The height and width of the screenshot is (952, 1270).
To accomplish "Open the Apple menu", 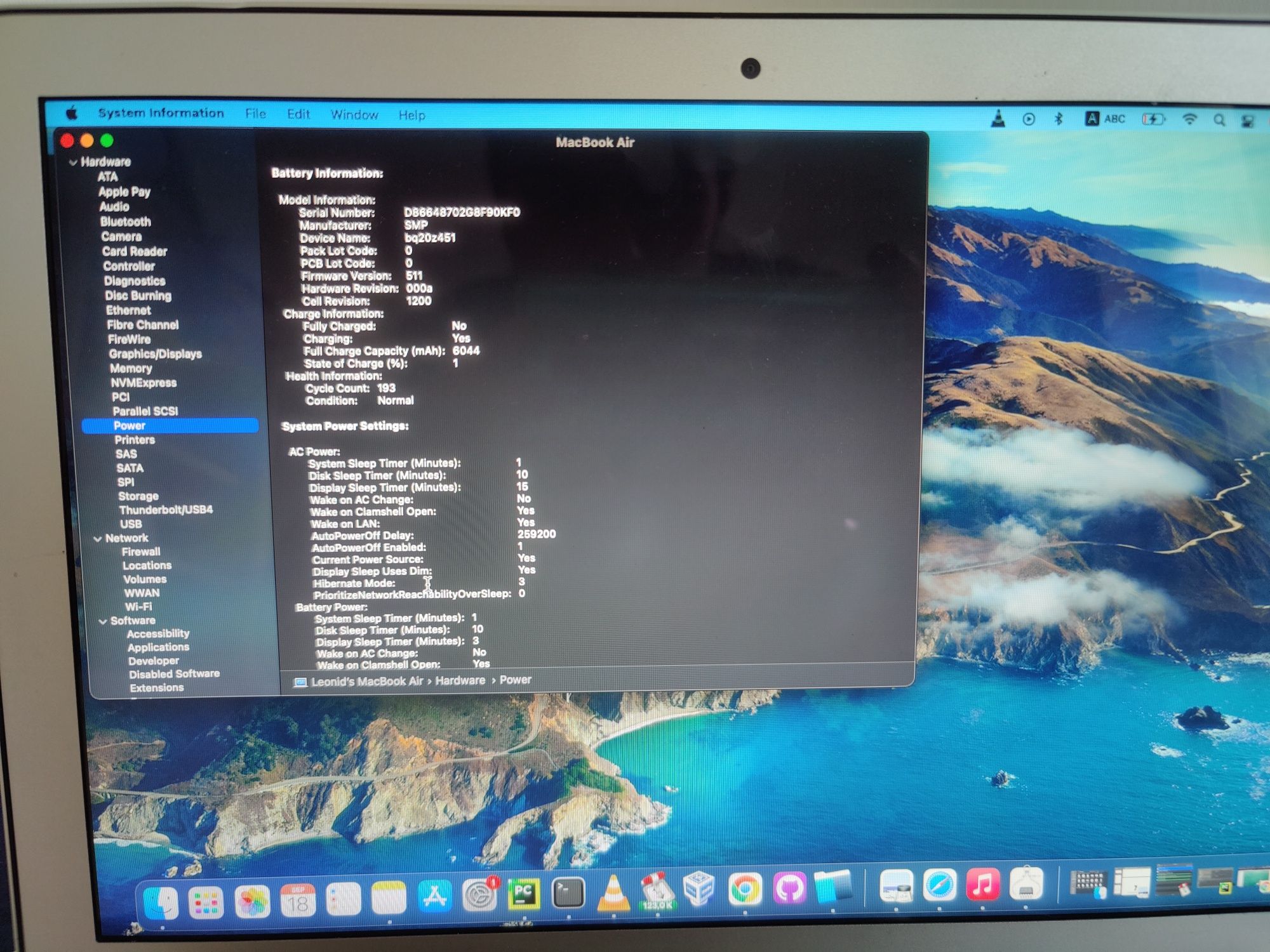I will (x=72, y=113).
